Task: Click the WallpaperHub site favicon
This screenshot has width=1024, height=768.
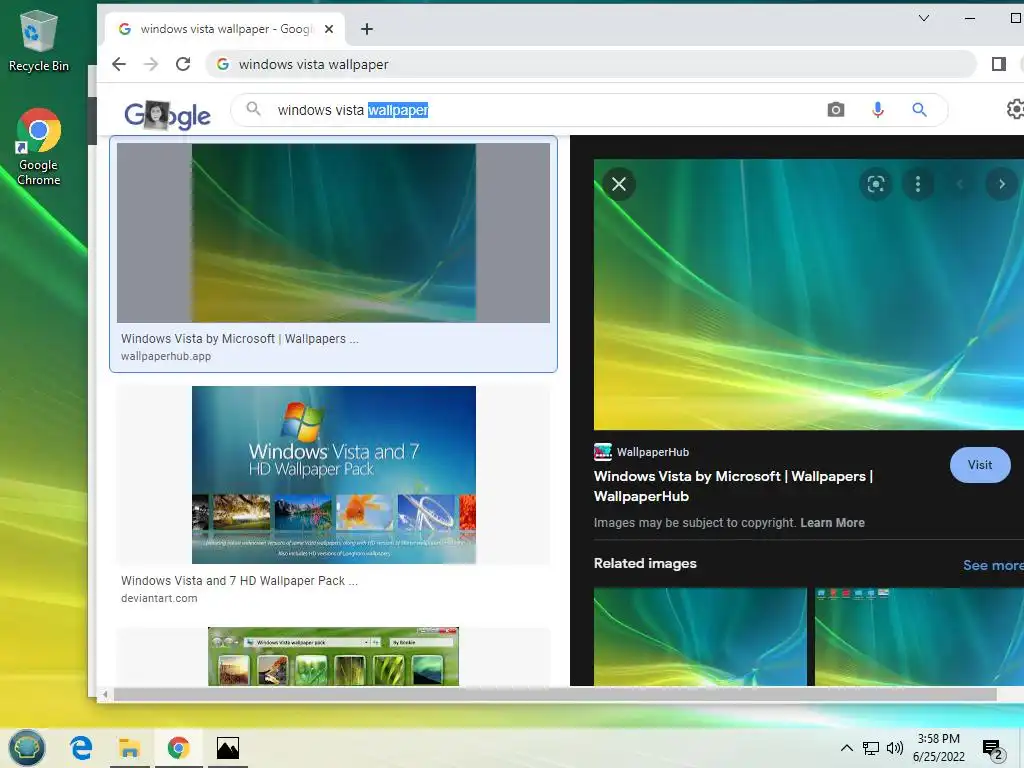Action: point(602,452)
